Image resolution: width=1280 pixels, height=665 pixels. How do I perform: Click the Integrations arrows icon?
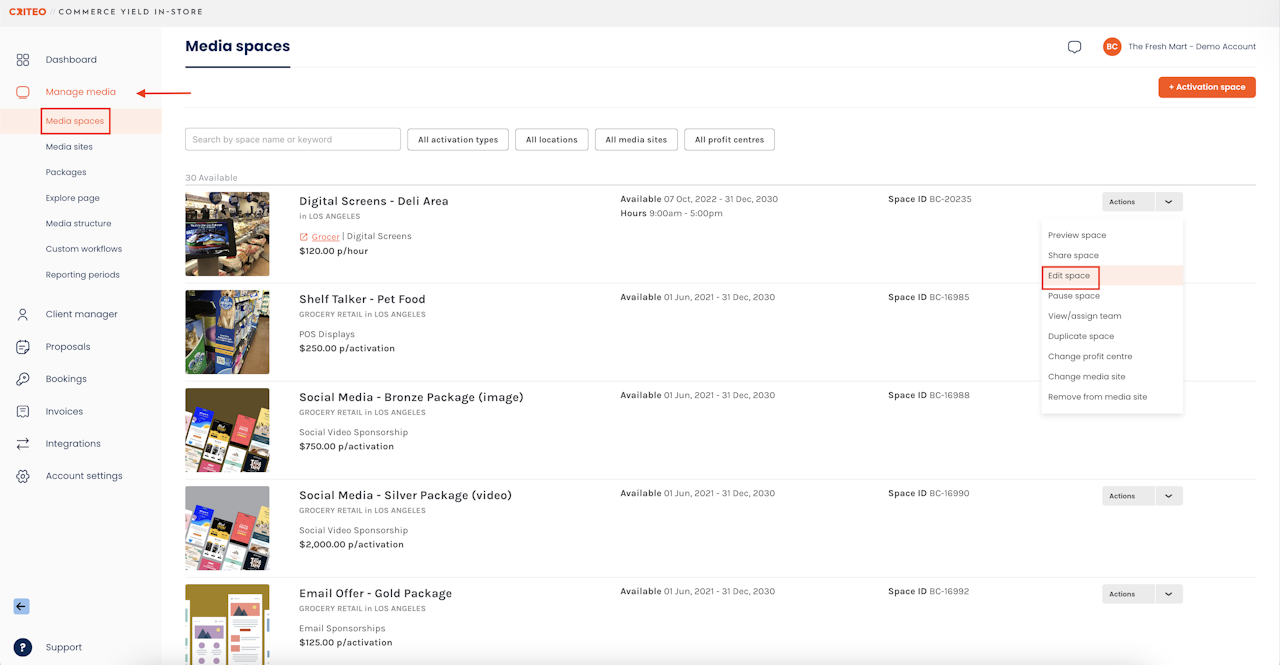tap(23, 444)
